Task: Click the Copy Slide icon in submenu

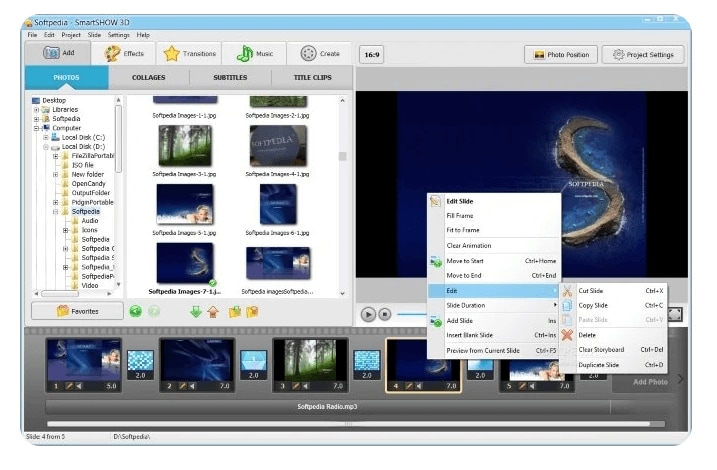Action: point(567,305)
